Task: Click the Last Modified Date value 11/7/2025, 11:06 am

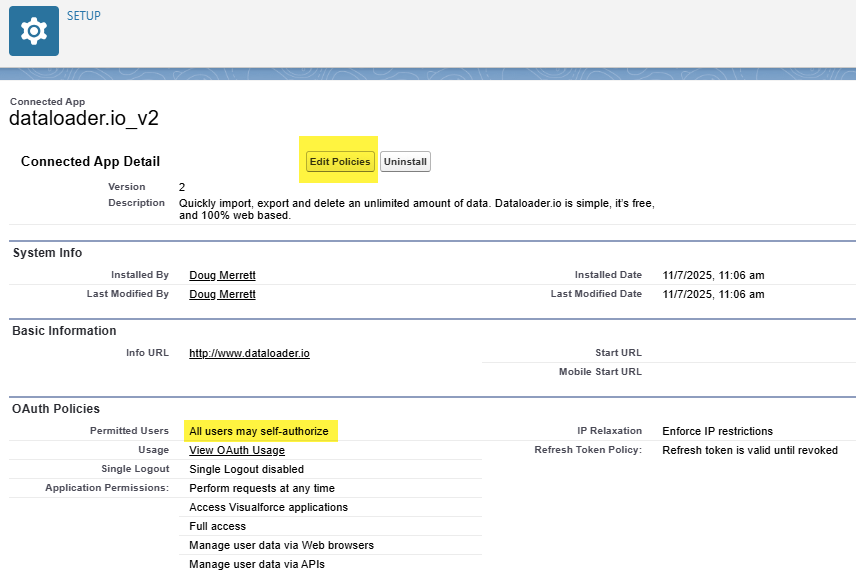Action: (x=713, y=294)
